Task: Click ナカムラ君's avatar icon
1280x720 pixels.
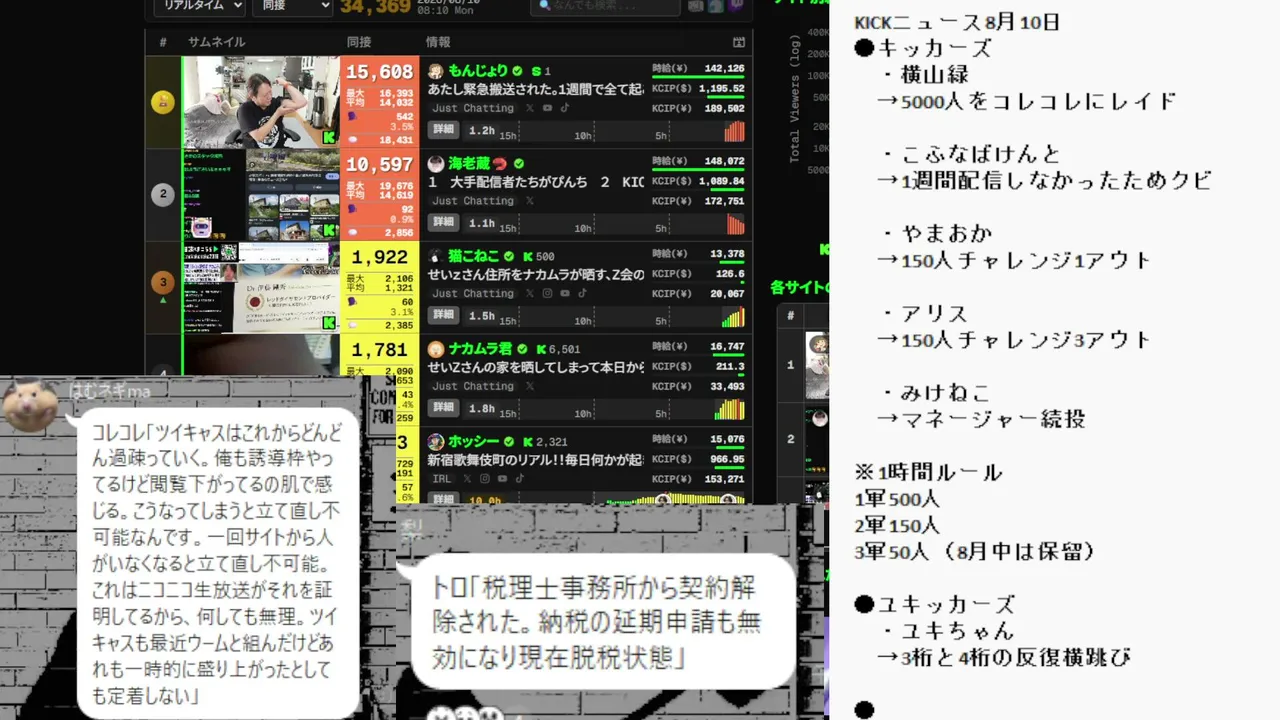Action: tap(436, 349)
